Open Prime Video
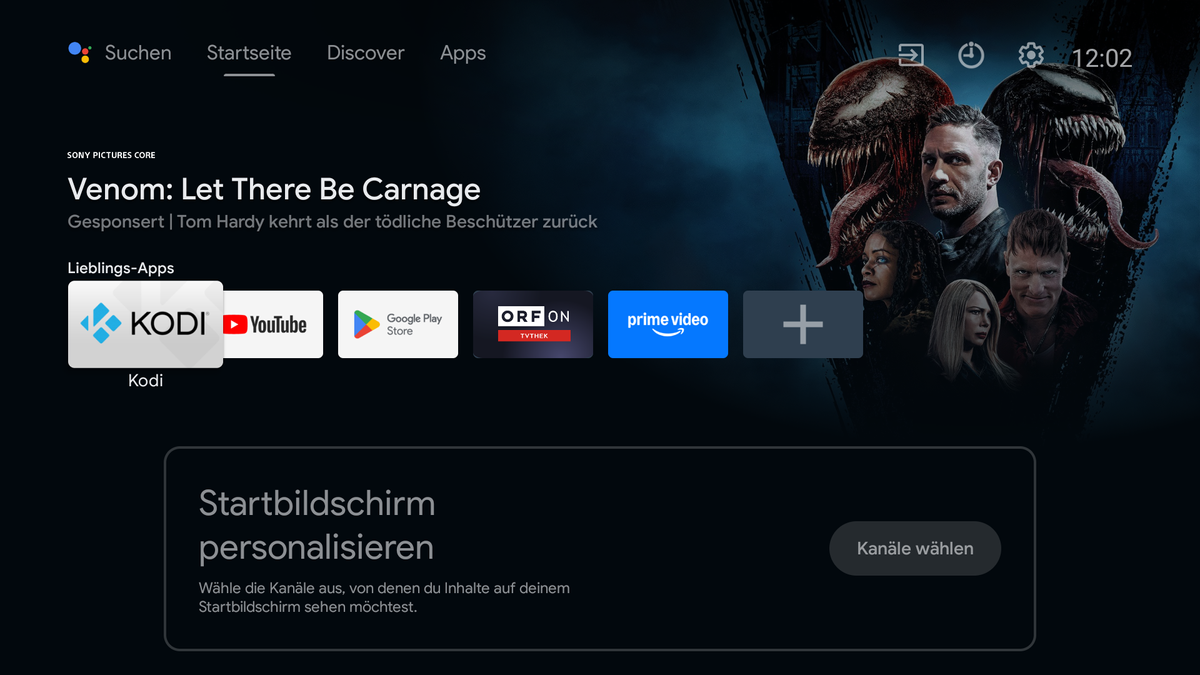This screenshot has width=1200, height=675. coord(667,324)
